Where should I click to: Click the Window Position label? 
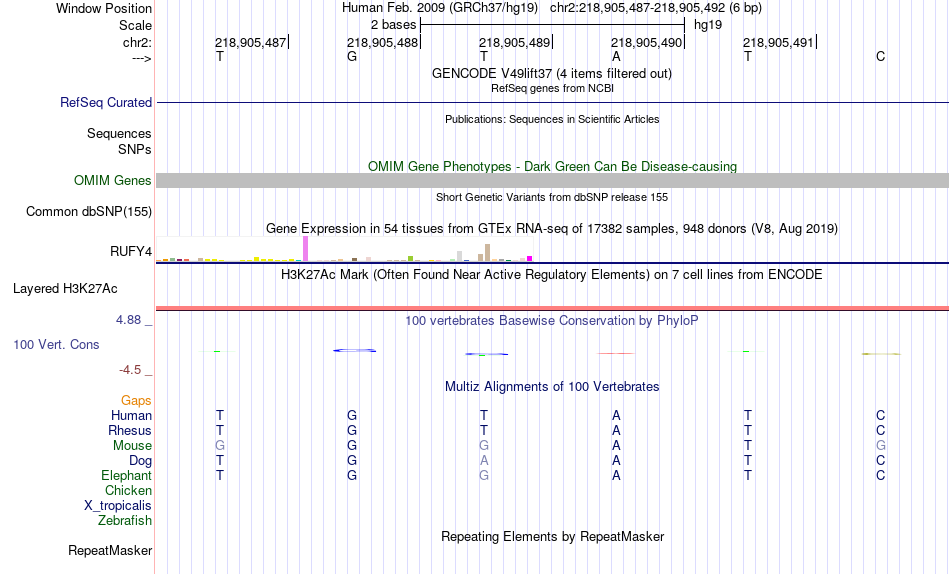pos(104,8)
